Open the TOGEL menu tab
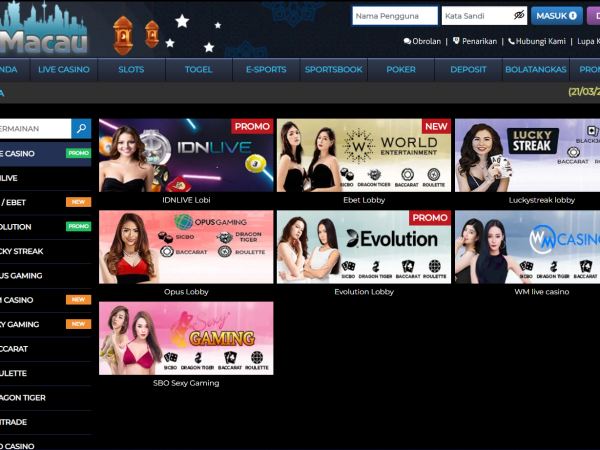600x450 pixels. click(199, 70)
